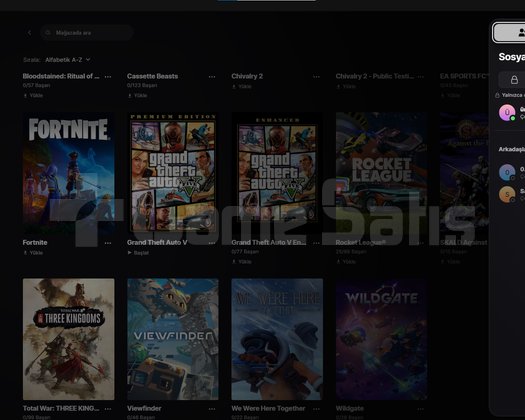Open the Alfabetik A-Z sort dropdown
This screenshot has height=420, width=525.
pos(68,60)
